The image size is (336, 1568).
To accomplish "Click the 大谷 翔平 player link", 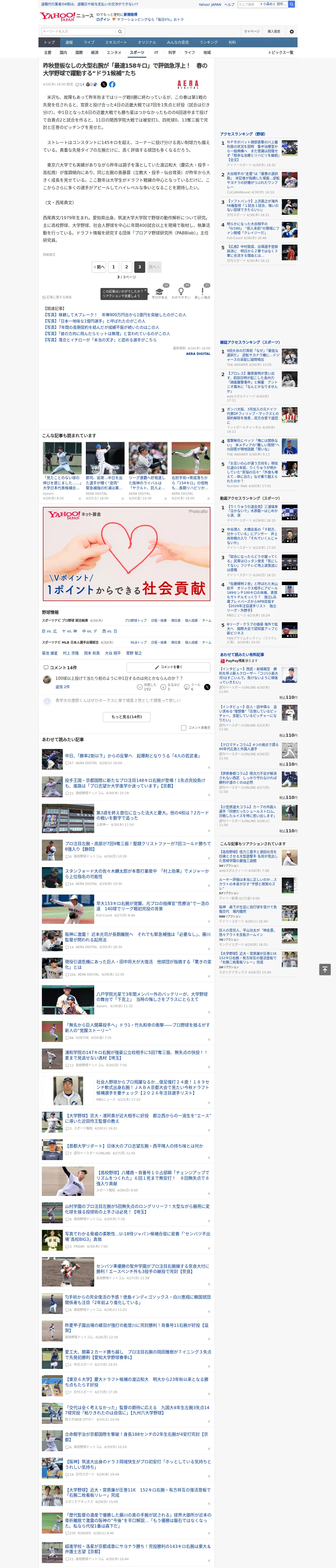I will tap(113, 653).
